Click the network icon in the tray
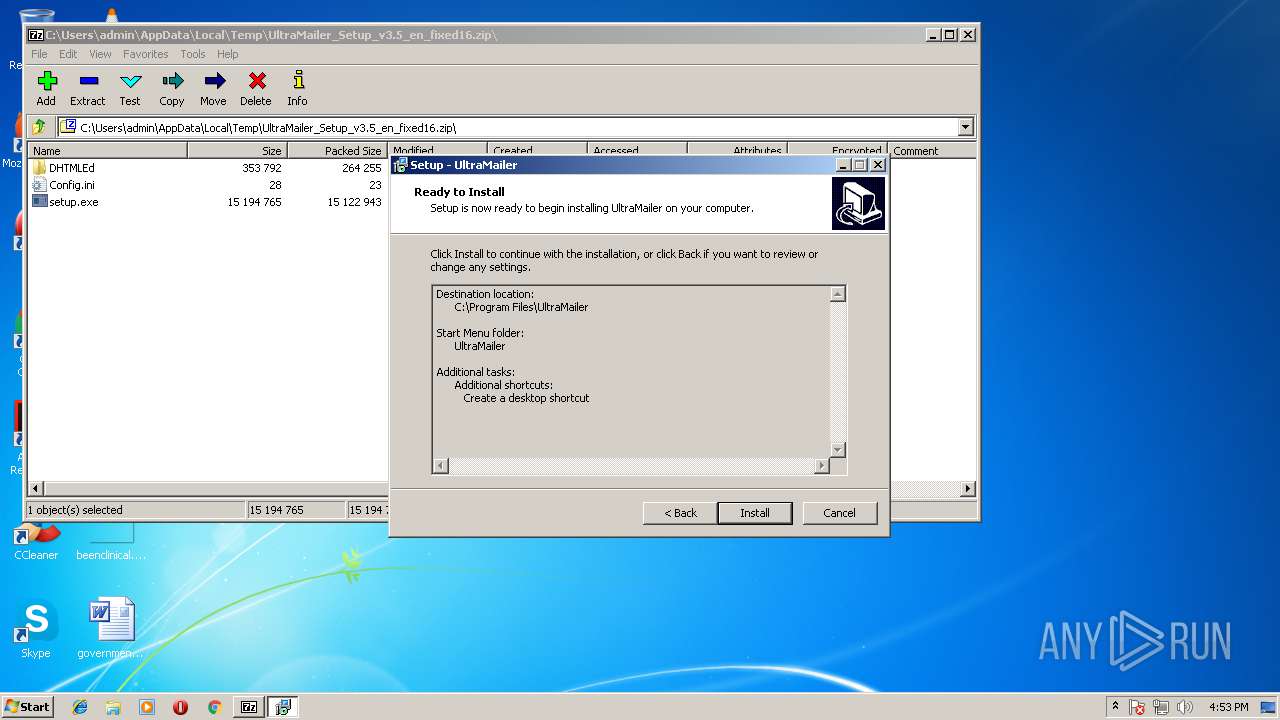Image resolution: width=1280 pixels, height=720 pixels. click(1162, 707)
